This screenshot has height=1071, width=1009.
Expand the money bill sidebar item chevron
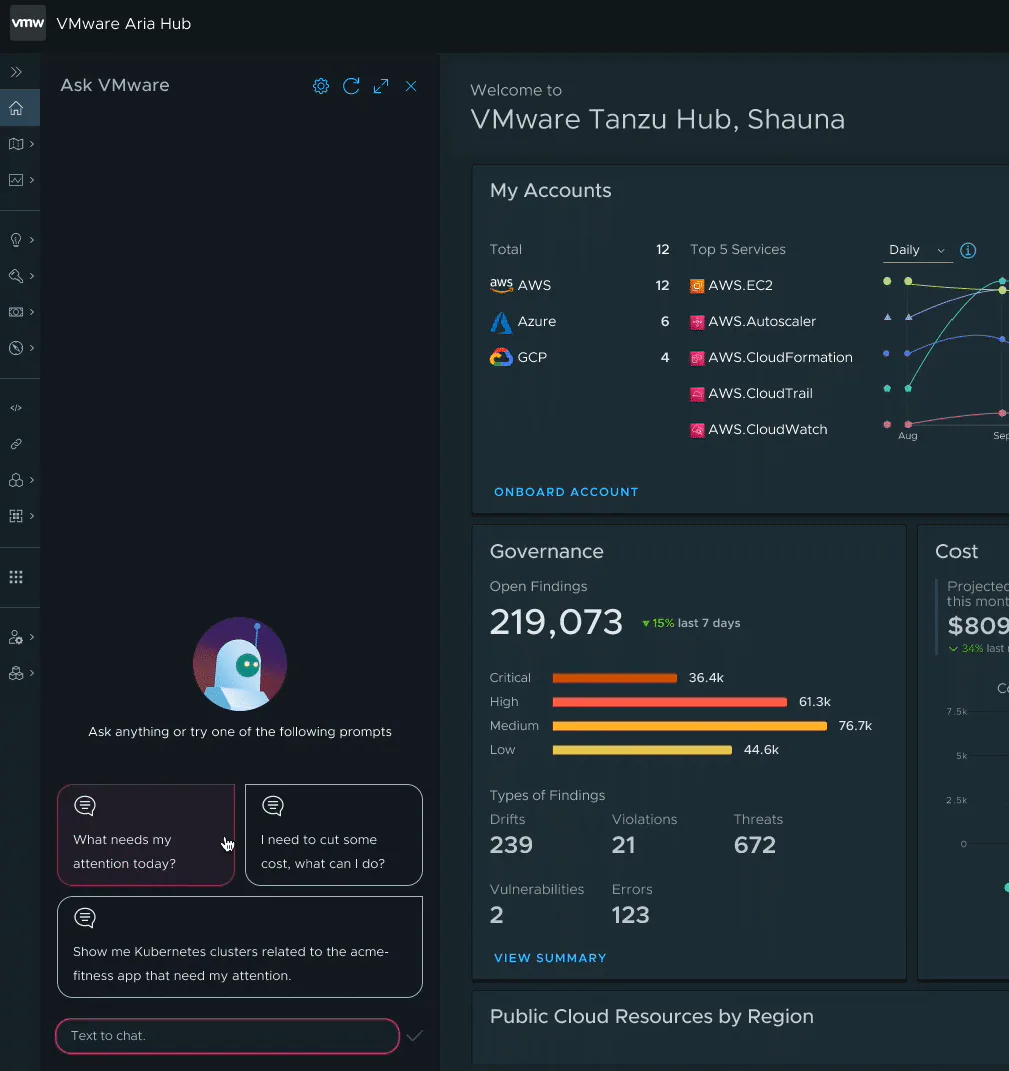[31, 312]
